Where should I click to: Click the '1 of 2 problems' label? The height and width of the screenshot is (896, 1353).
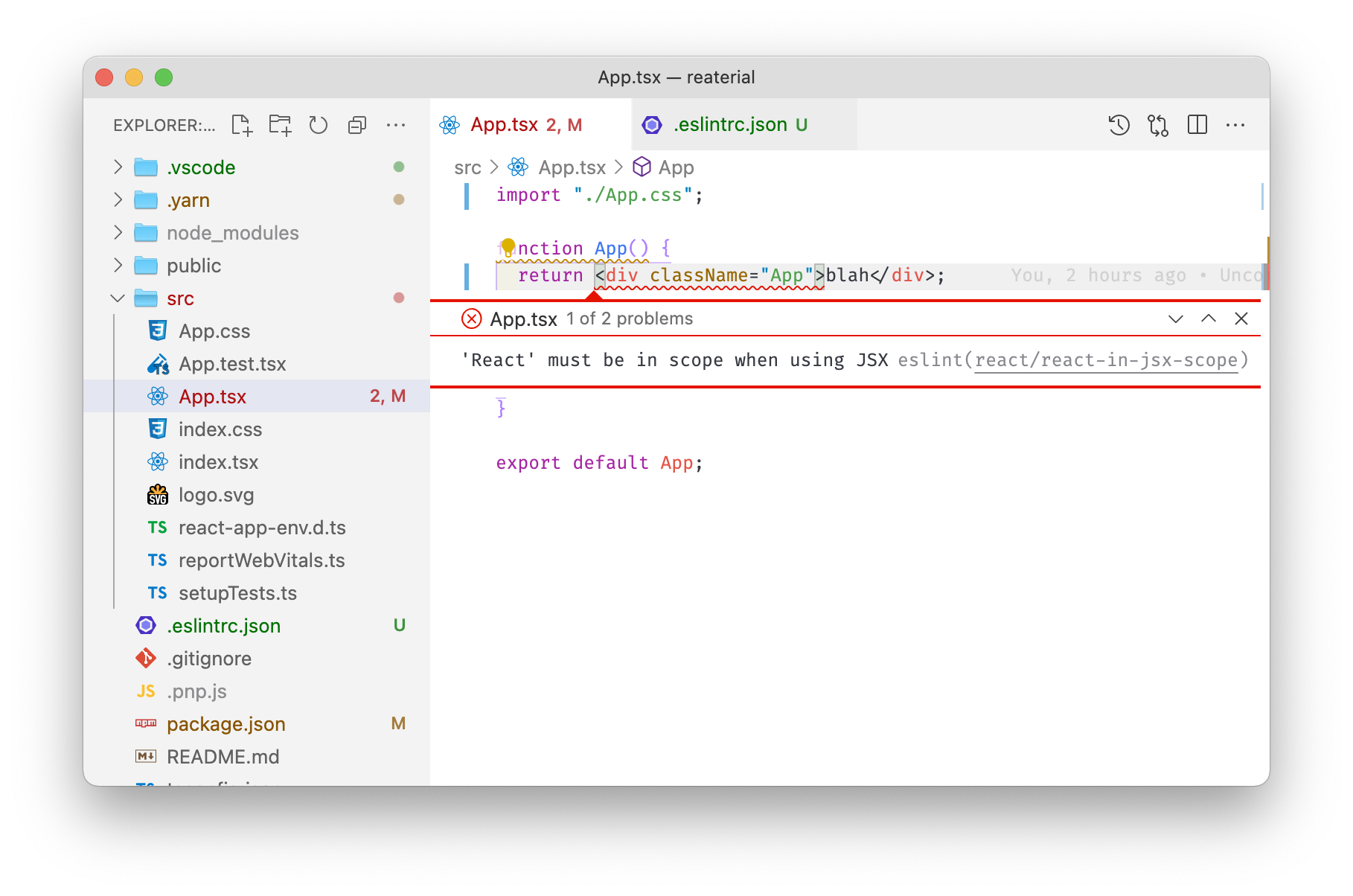pos(629,319)
